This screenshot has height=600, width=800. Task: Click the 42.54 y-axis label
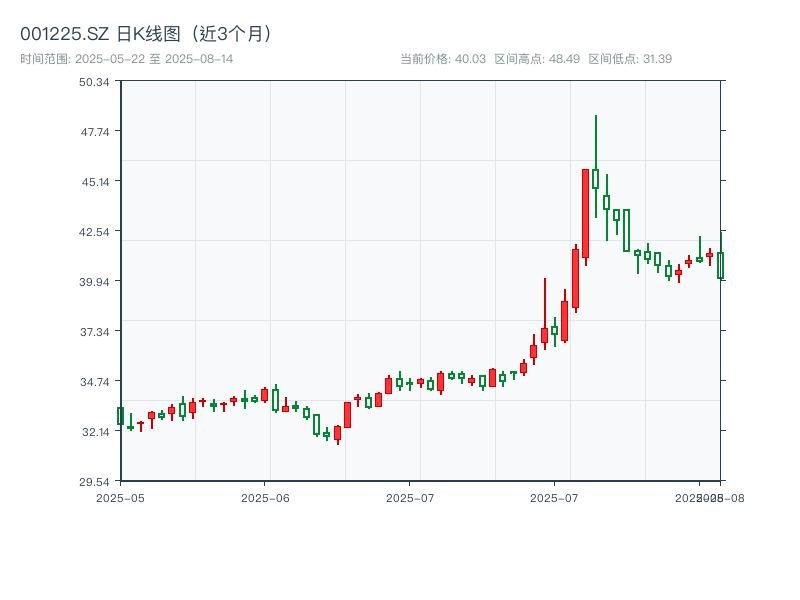[x=94, y=231]
